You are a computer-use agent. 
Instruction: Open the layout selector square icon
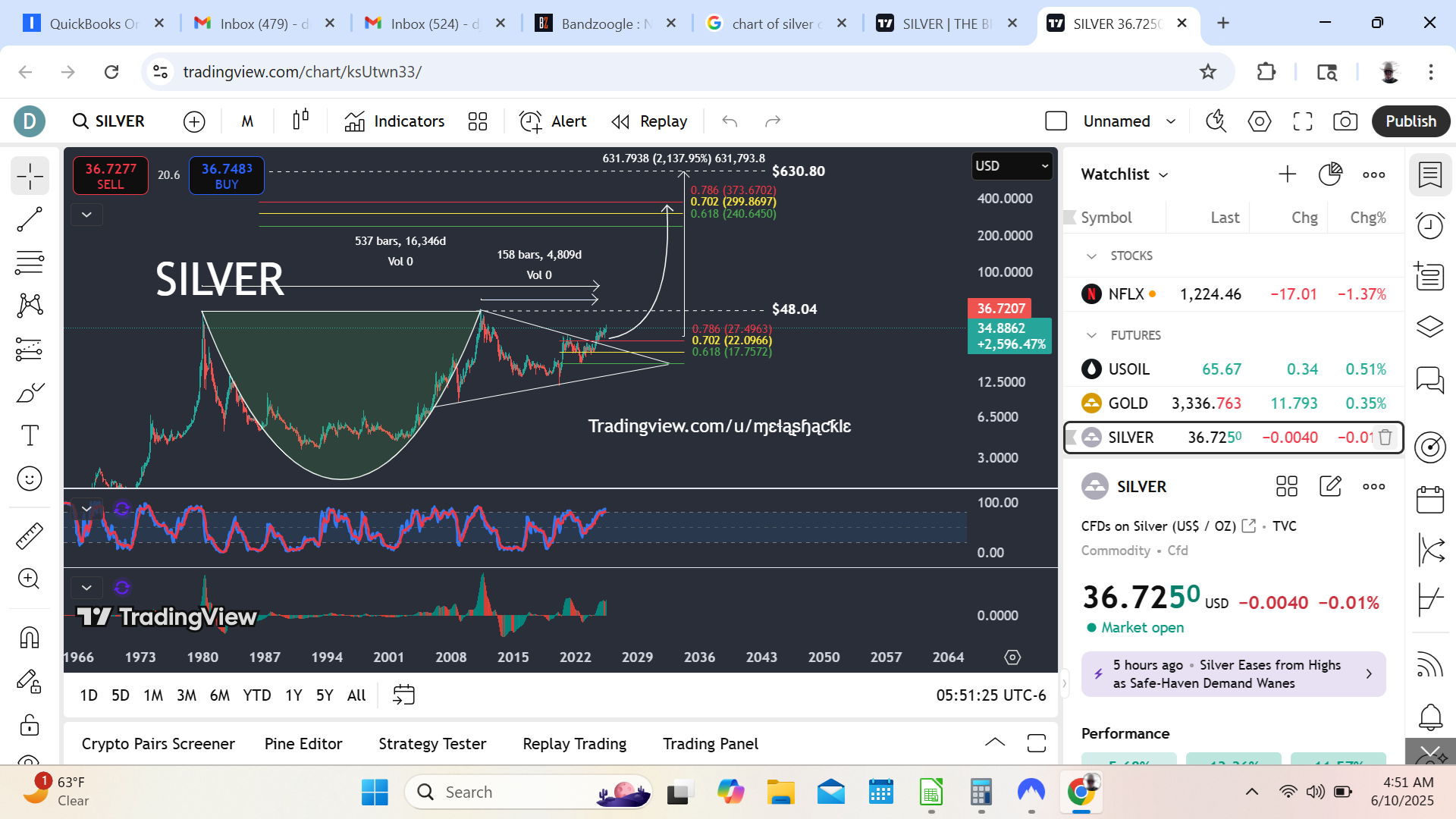pyautogui.click(x=1056, y=121)
